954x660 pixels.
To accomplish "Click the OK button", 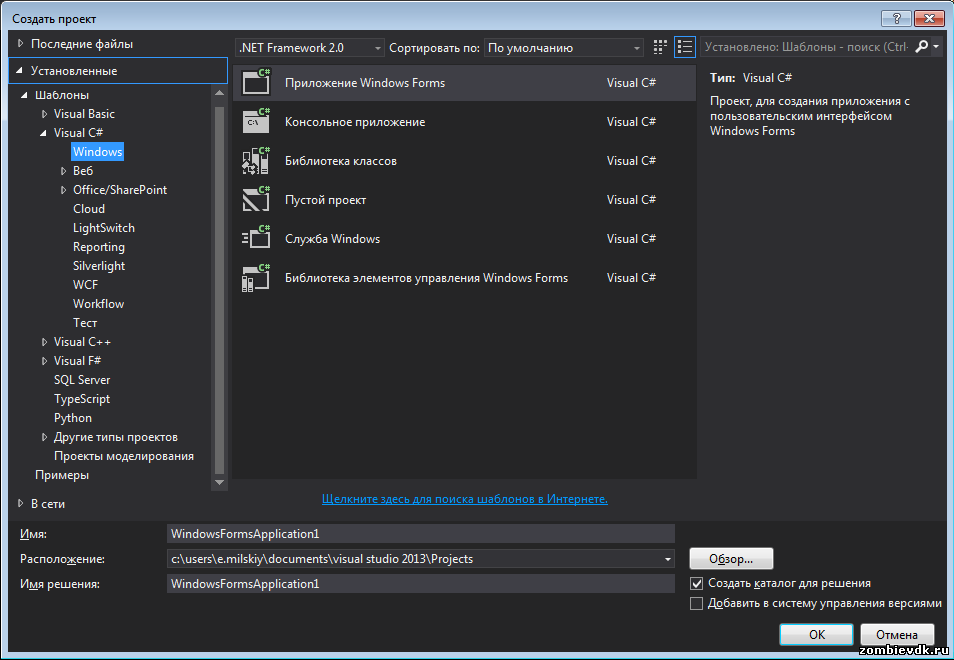I will point(816,634).
